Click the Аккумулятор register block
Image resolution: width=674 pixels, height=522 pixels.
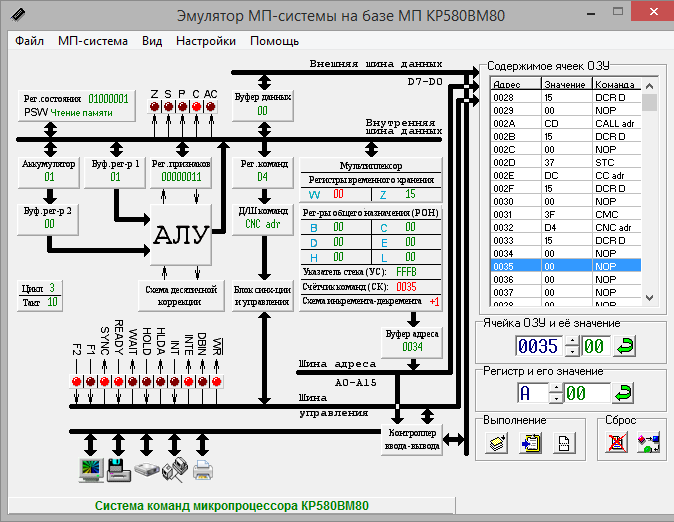(49, 171)
